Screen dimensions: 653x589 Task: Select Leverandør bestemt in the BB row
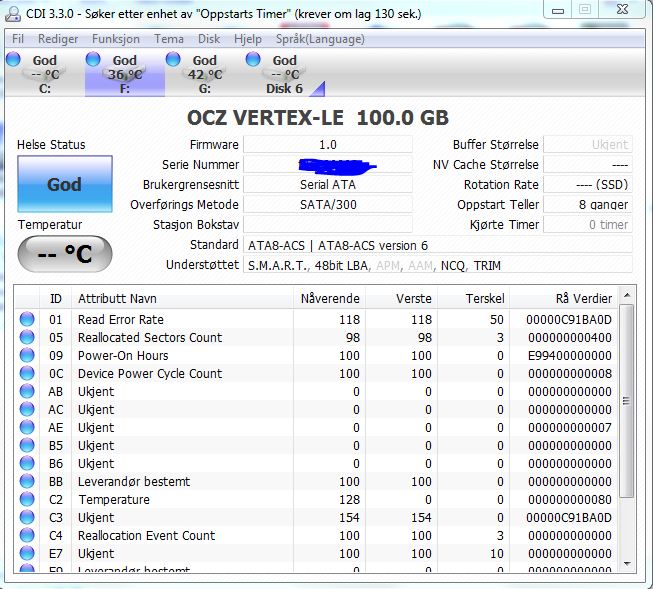click(x=134, y=482)
